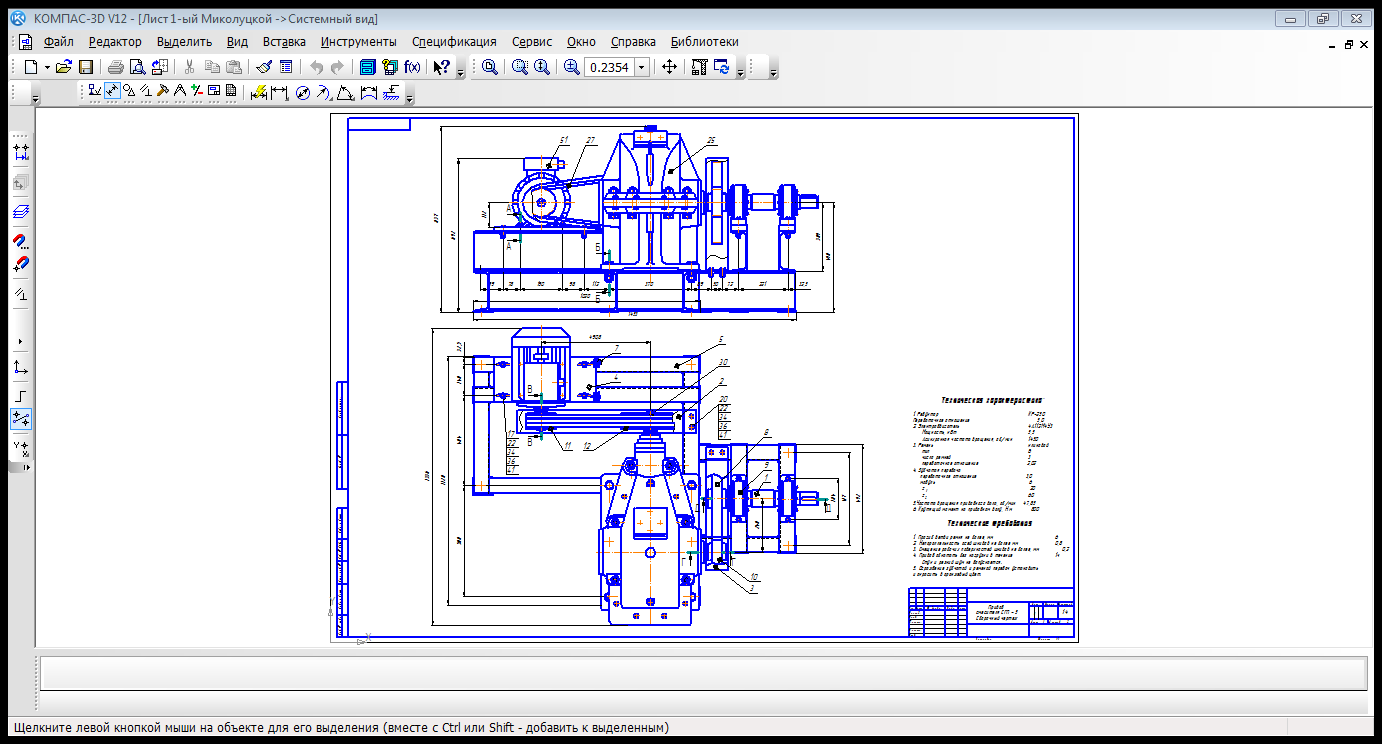Viewport: 1382px width, 744px height.
Task: Open print preview with the magnifier-page icon
Action: click(x=138, y=67)
